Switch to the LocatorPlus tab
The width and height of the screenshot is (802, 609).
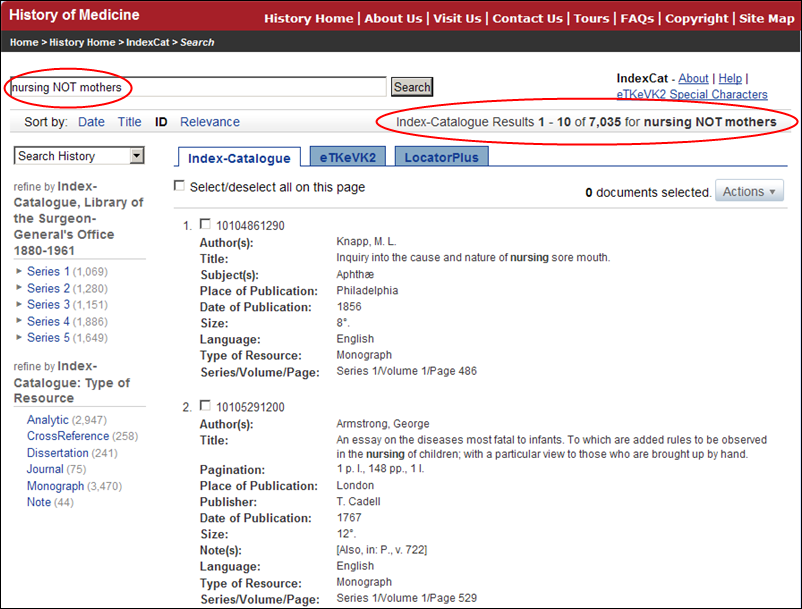point(441,157)
